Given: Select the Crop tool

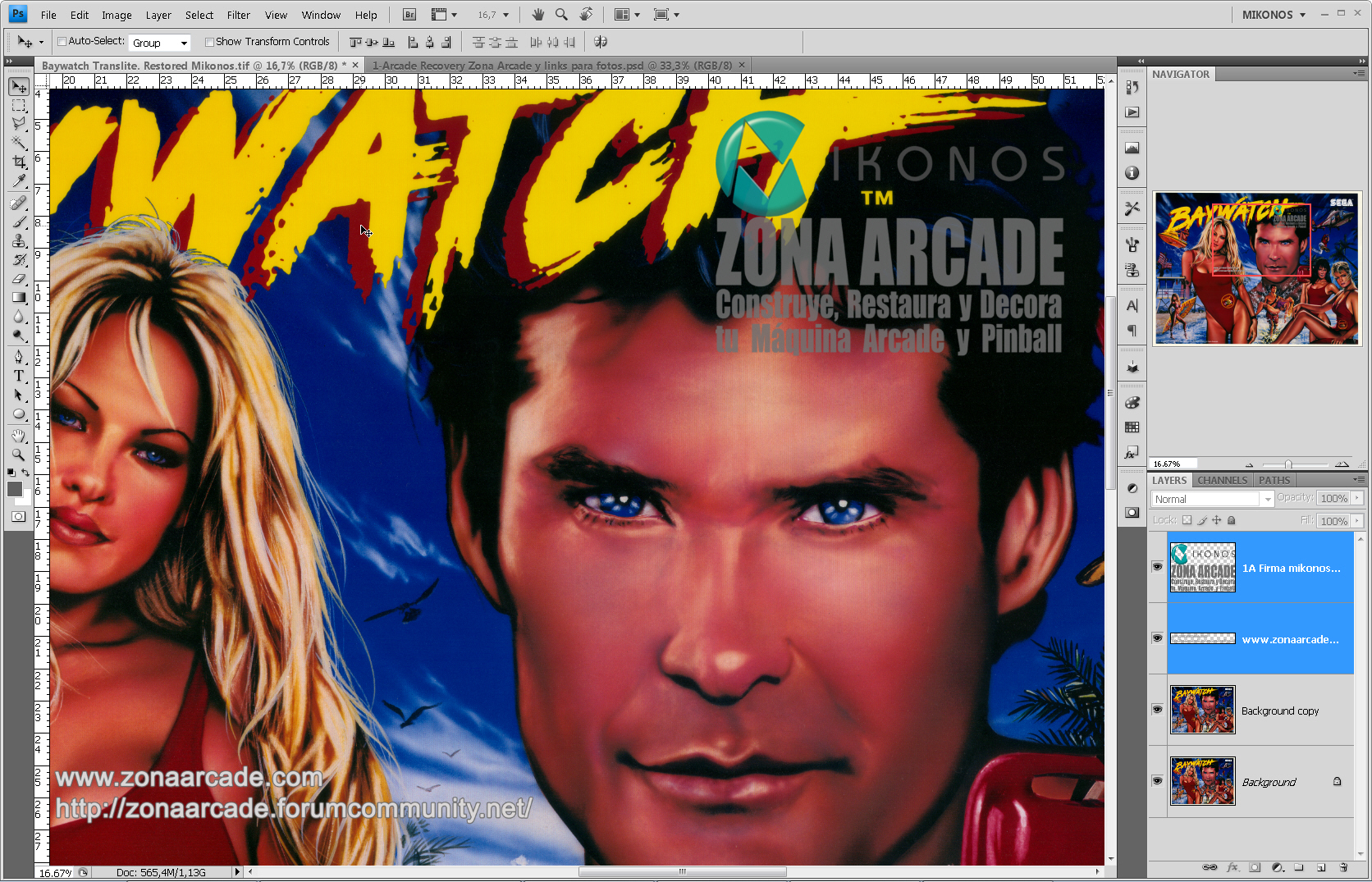Looking at the screenshot, I should [18, 162].
